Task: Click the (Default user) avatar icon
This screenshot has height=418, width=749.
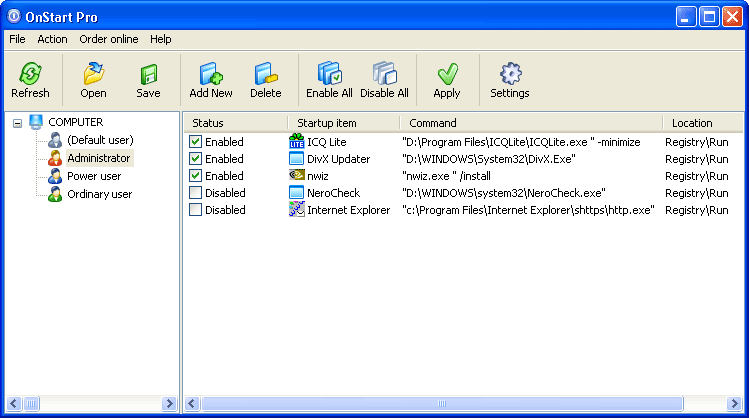Action: [55, 140]
